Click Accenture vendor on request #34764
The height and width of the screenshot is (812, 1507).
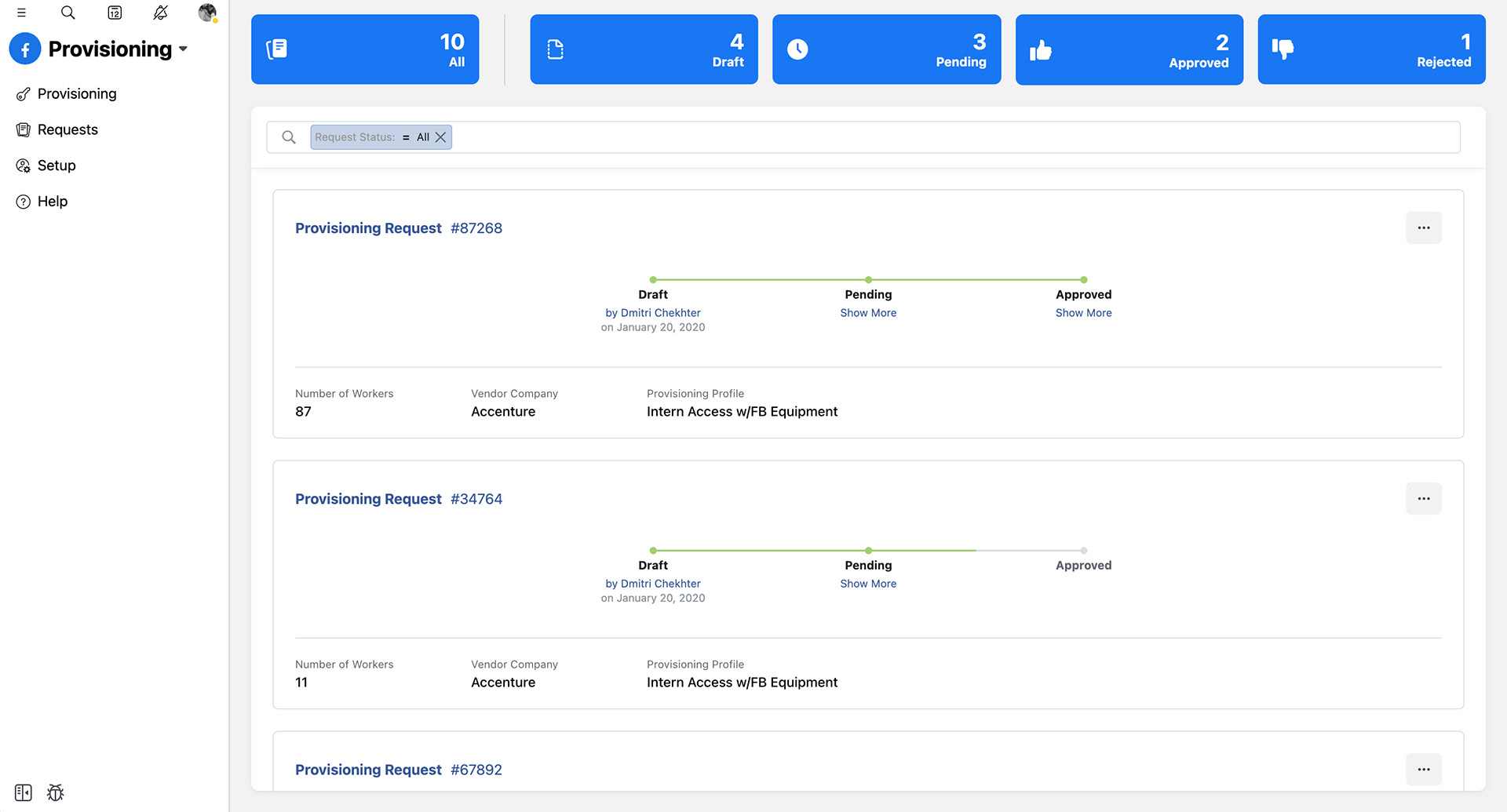coord(503,683)
